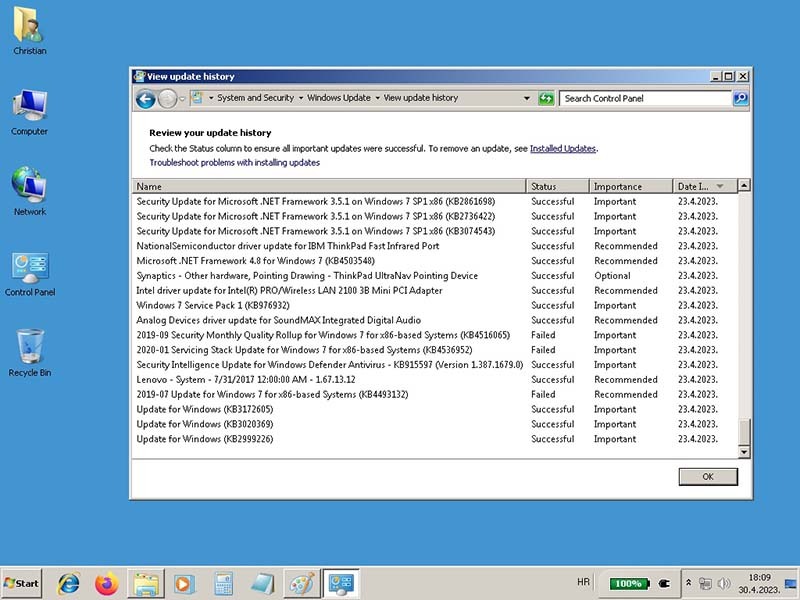This screenshot has height=600, width=800.
Task: Expand the recent pages dropdown arrow
Action: 182,98
